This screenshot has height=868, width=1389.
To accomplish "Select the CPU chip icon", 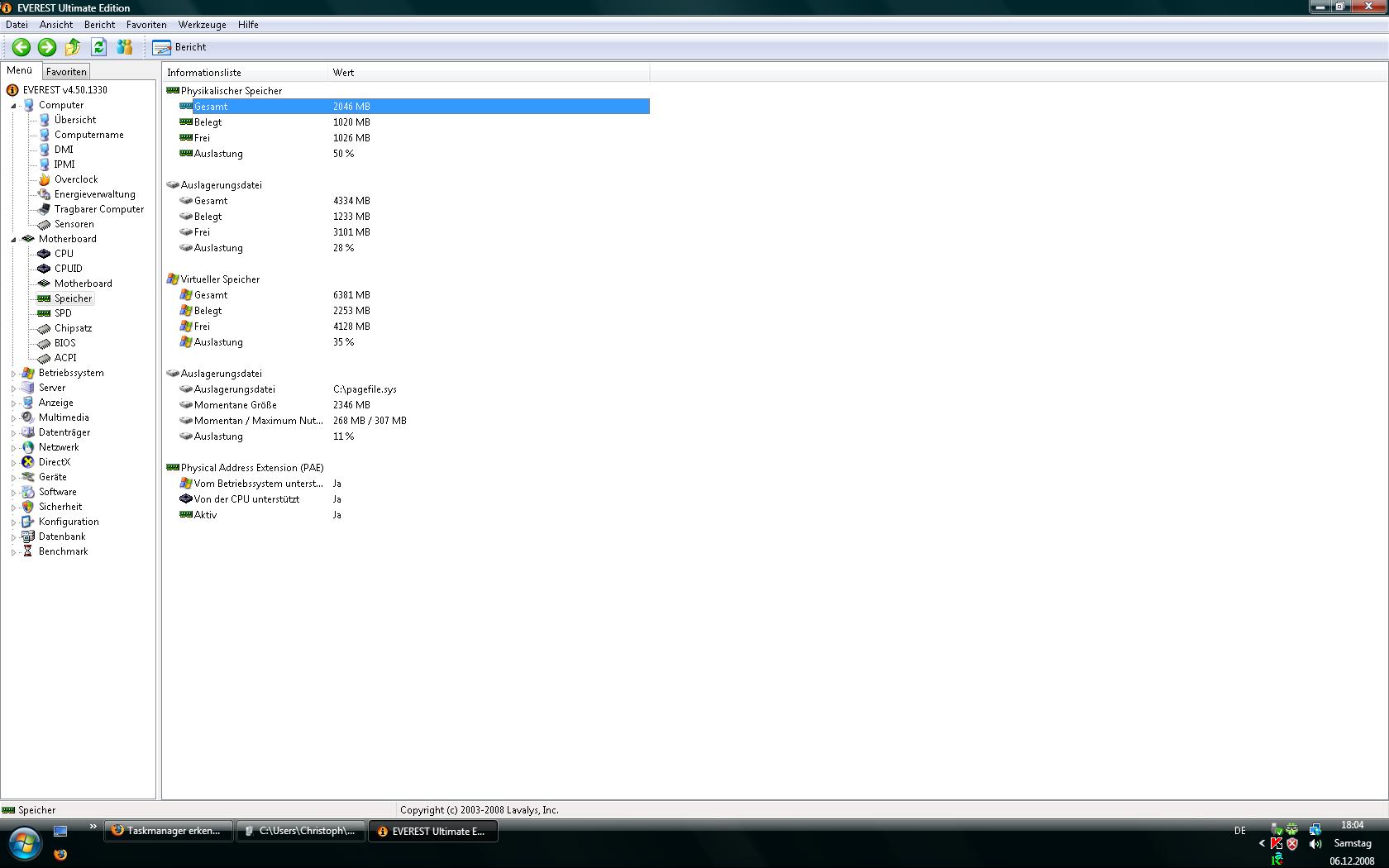I will (x=45, y=254).
